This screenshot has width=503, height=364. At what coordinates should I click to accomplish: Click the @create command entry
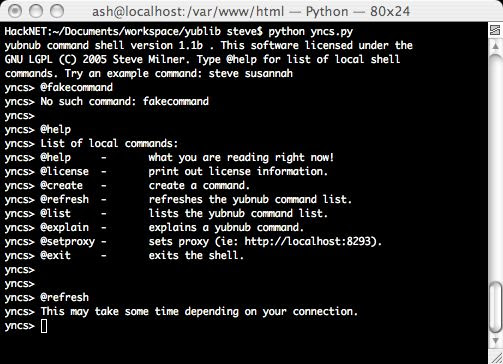61,185
